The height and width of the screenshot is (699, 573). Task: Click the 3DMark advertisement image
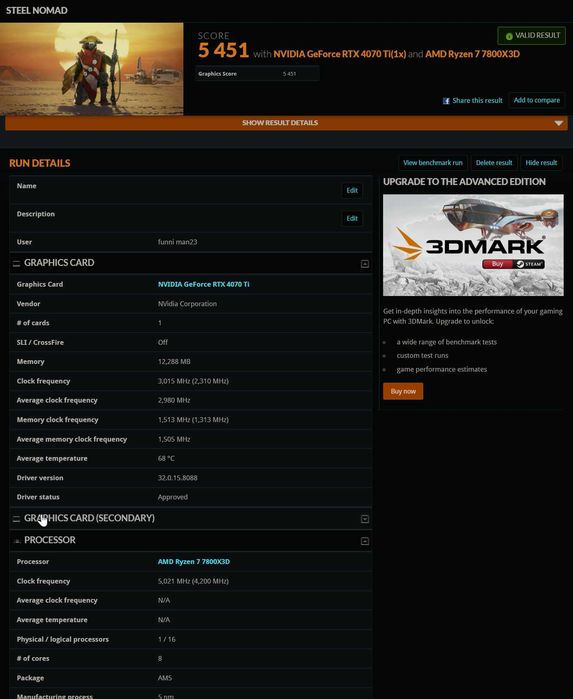473,245
